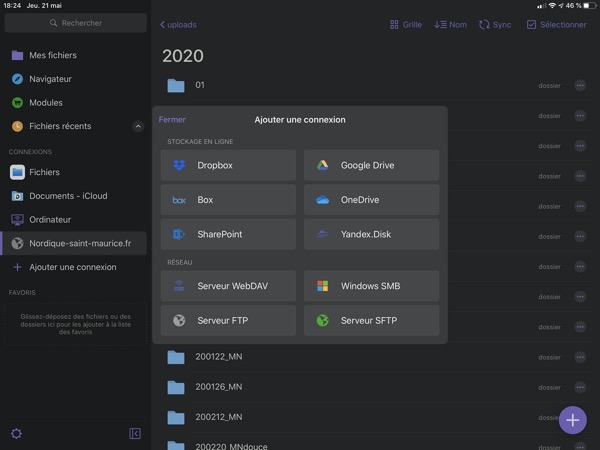Click the Rechercher search field

76,22
